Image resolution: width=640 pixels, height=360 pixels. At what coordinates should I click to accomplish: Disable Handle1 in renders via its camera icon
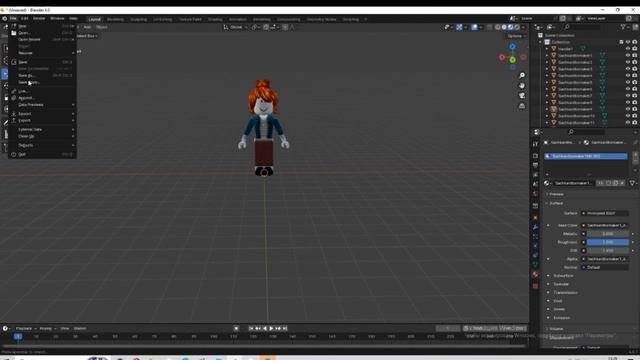[635, 49]
